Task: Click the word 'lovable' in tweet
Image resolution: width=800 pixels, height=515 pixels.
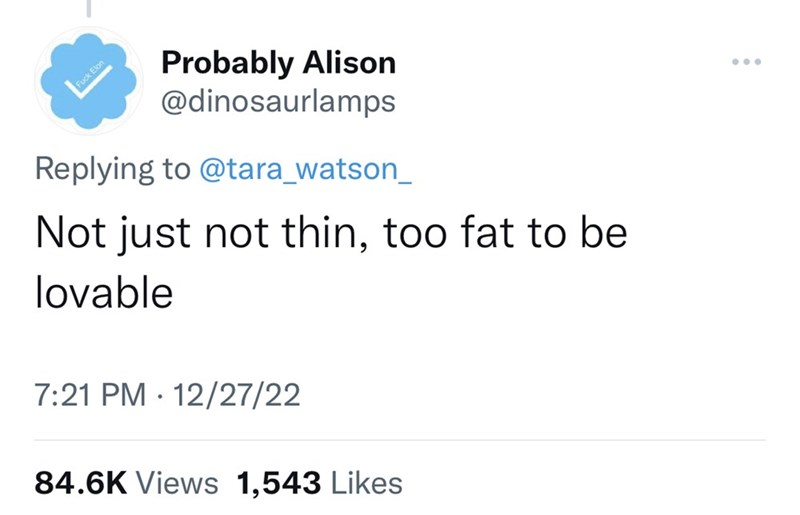Action: click(105, 293)
